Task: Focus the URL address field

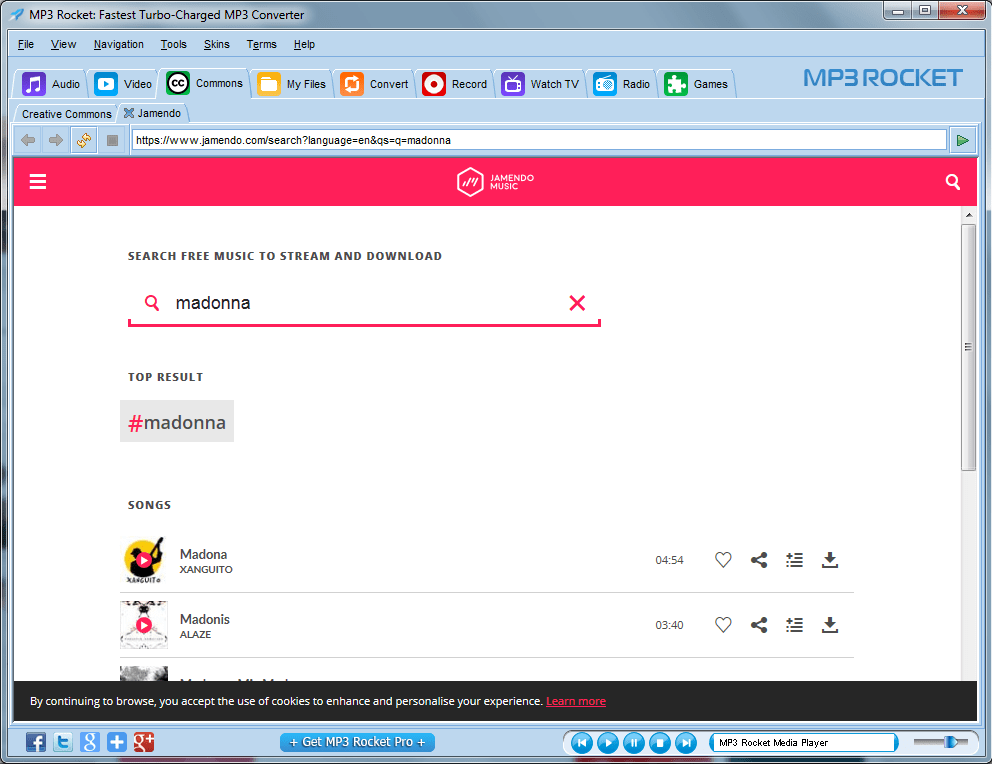Action: pos(539,140)
